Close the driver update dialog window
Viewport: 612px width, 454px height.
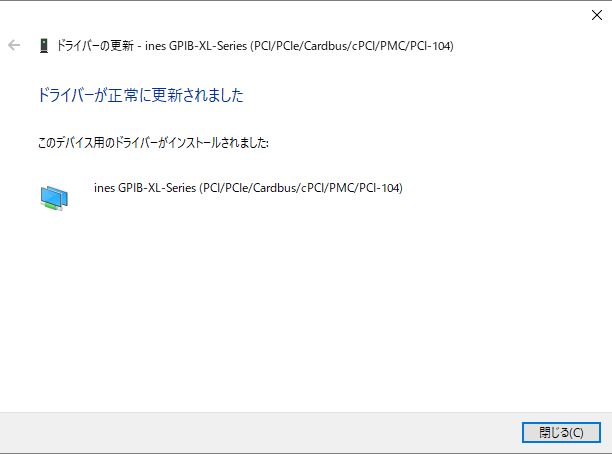pyautogui.click(x=596, y=15)
